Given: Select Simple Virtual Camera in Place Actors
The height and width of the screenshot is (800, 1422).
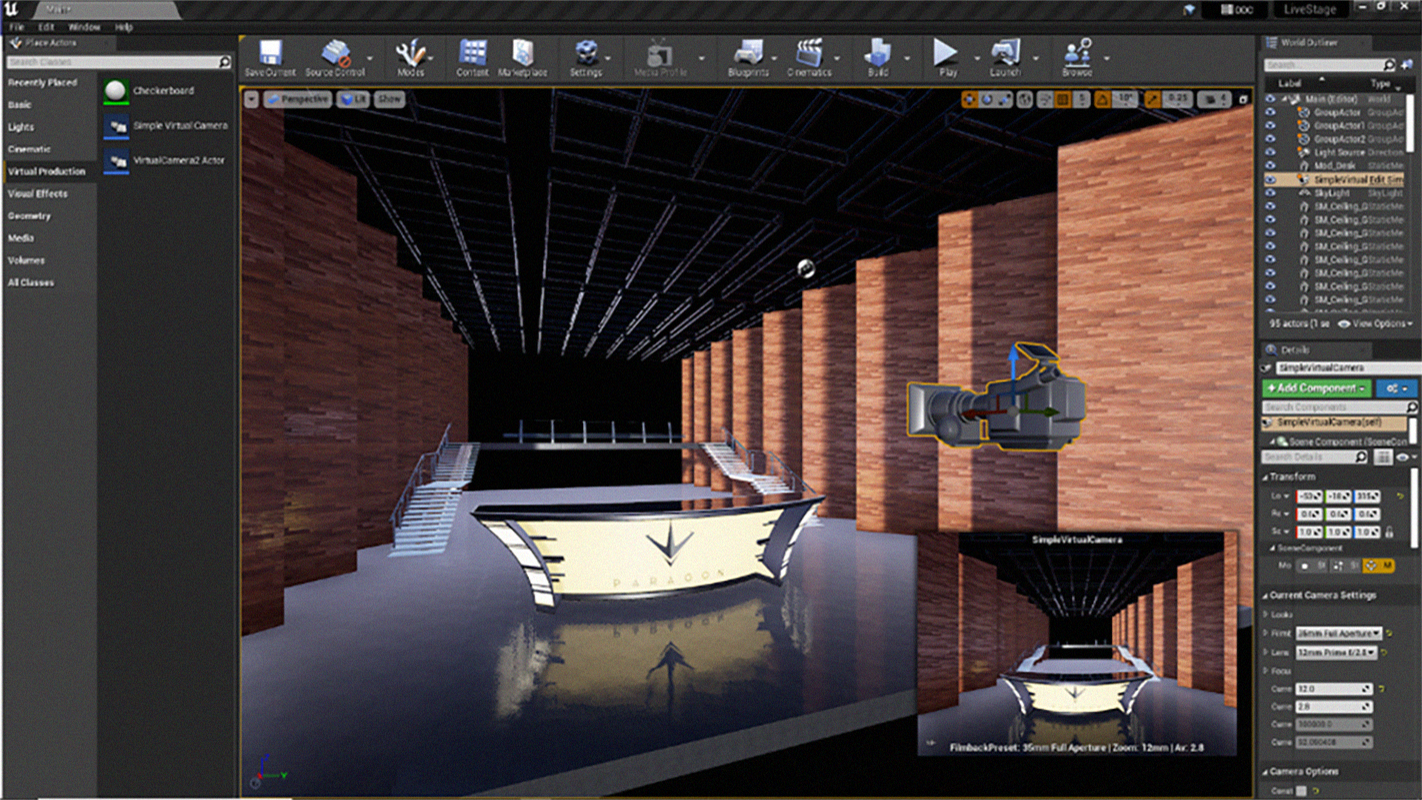Looking at the screenshot, I should coord(166,126).
